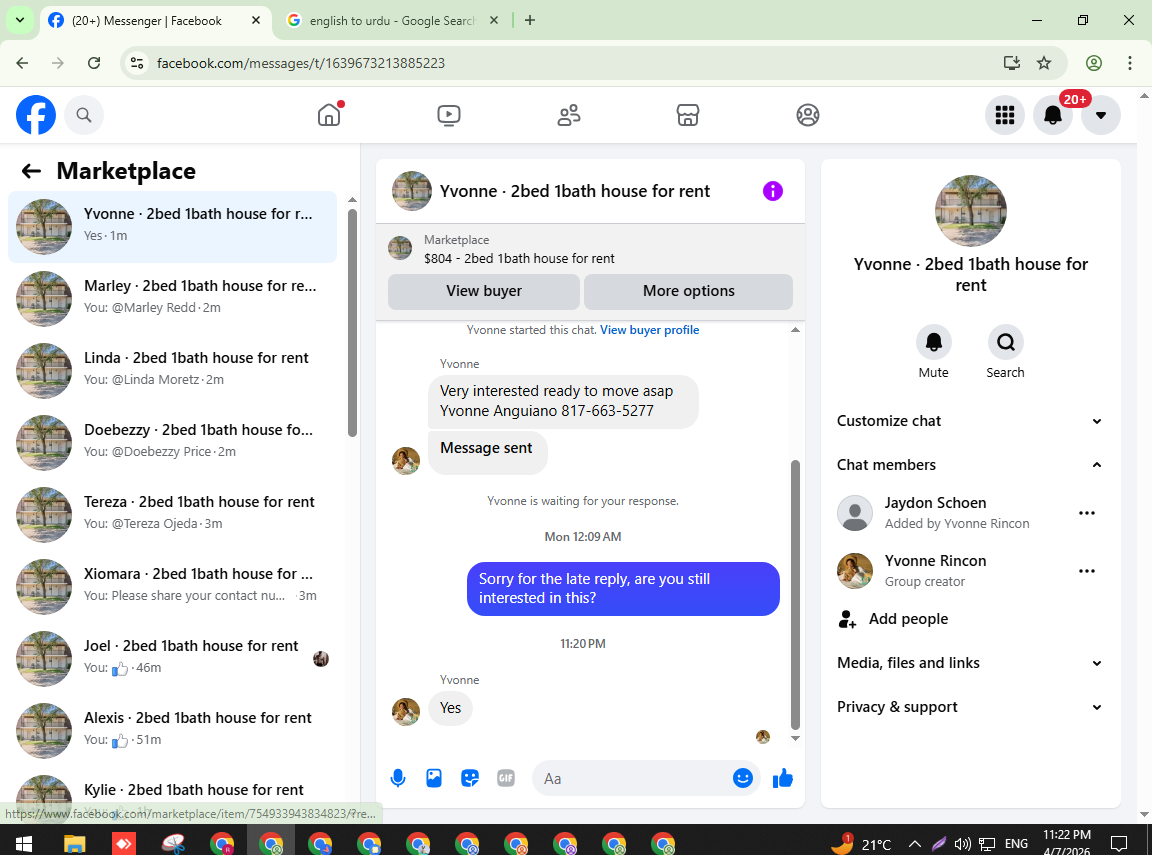Open options for Jaydon Schoen
Image resolution: width=1152 pixels, height=855 pixels.
(1087, 513)
